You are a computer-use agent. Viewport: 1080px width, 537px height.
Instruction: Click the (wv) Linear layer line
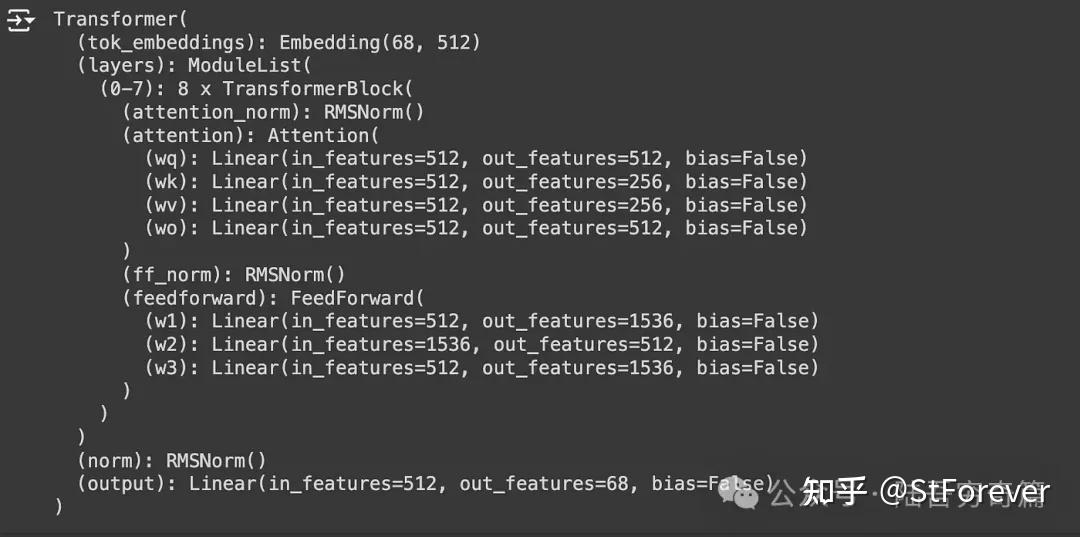pos(476,205)
